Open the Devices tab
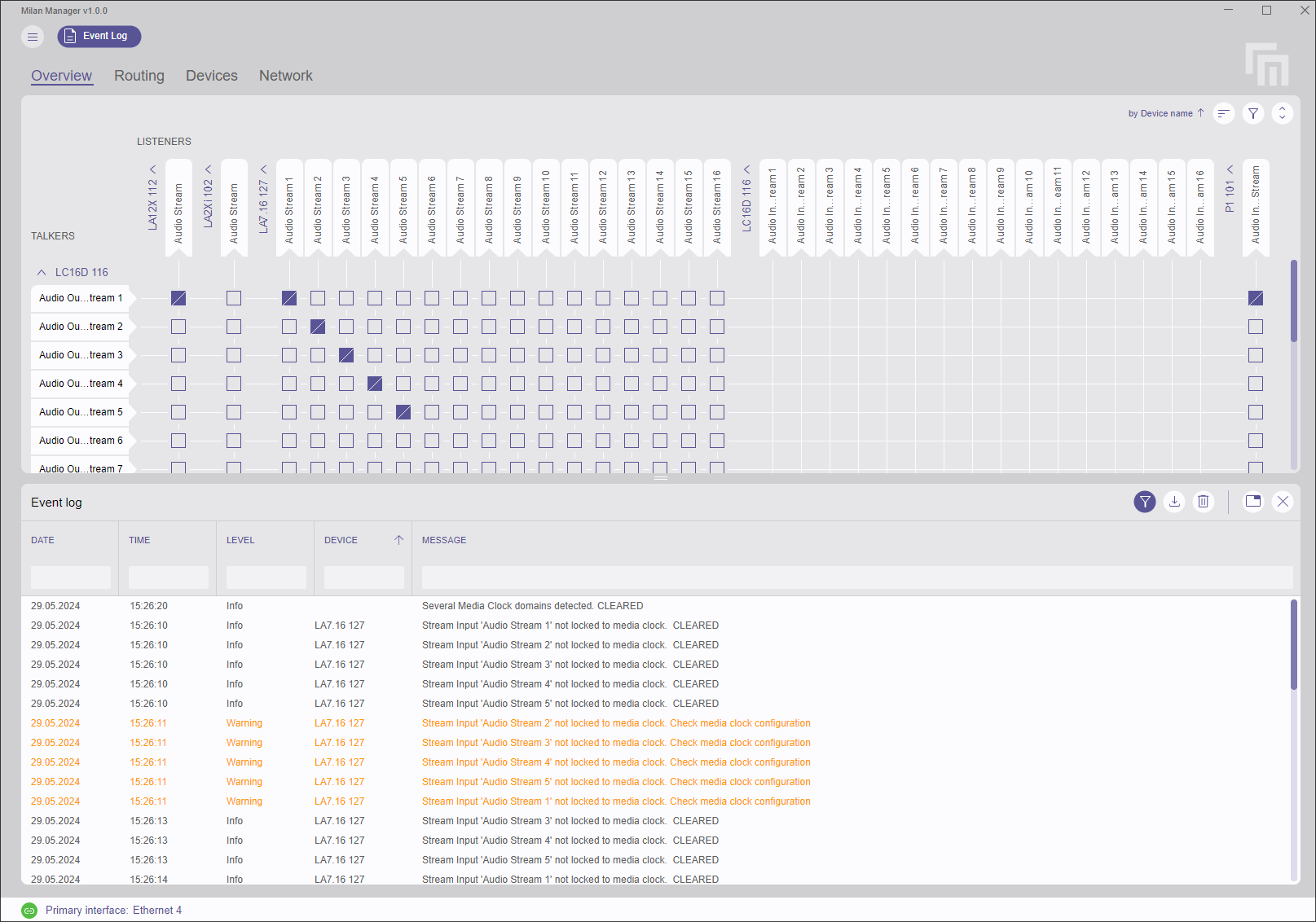 (212, 76)
